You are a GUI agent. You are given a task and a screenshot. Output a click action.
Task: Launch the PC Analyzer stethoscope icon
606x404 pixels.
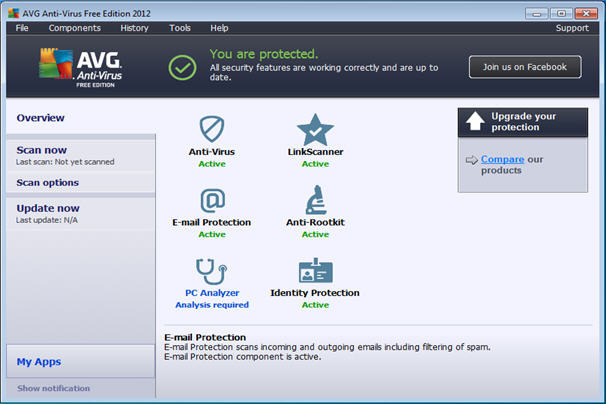(212, 271)
